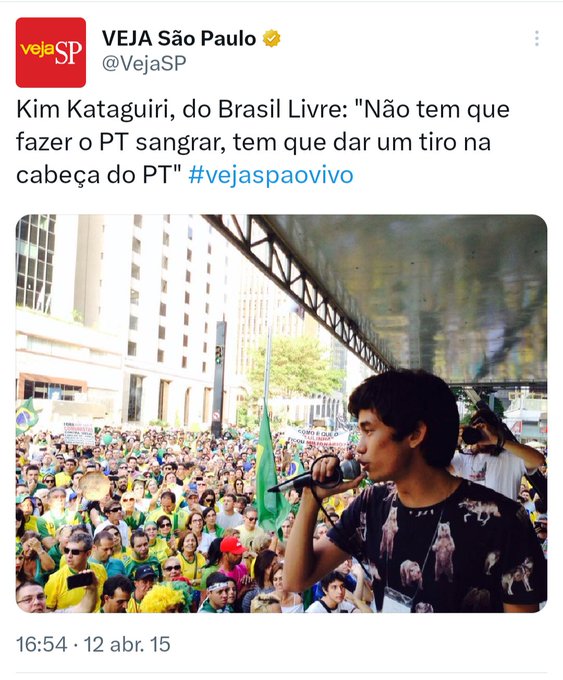Click the 16:54 tweet timestamp

pyautogui.click(x=42, y=644)
